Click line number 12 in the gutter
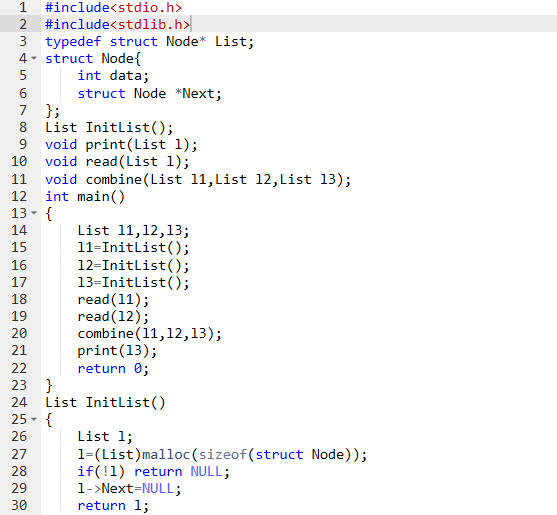The width and height of the screenshot is (557, 515). (x=19, y=196)
